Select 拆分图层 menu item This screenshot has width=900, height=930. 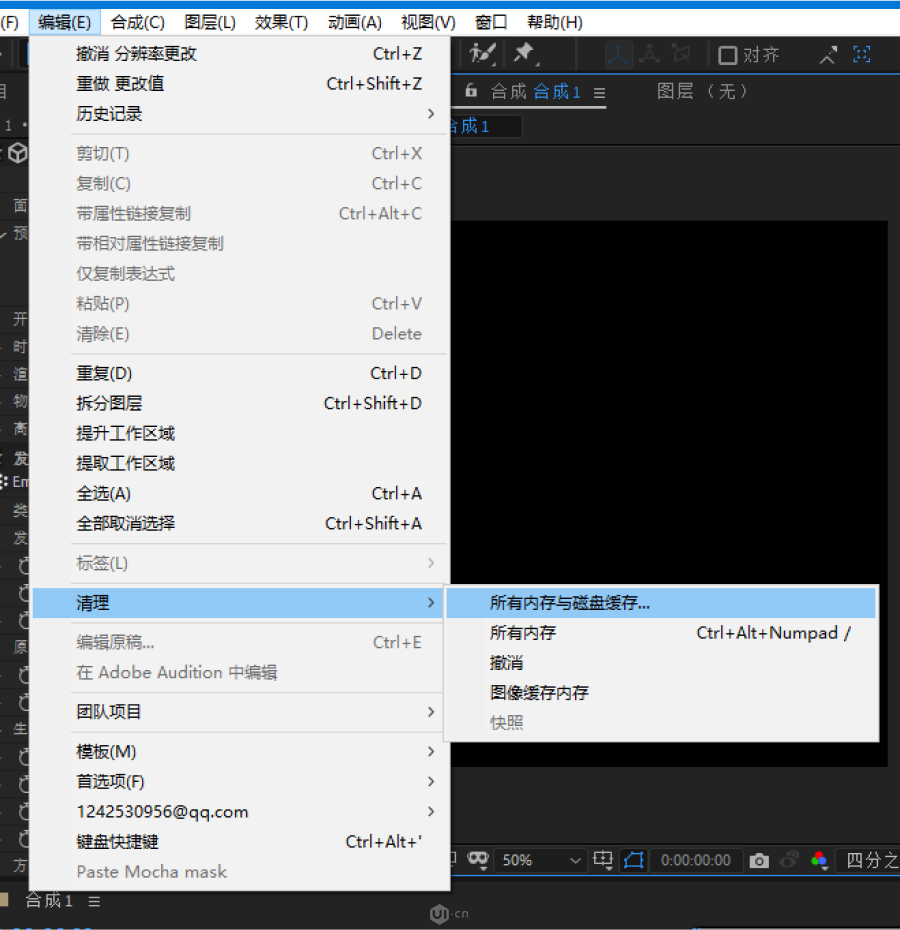[x=240, y=403]
